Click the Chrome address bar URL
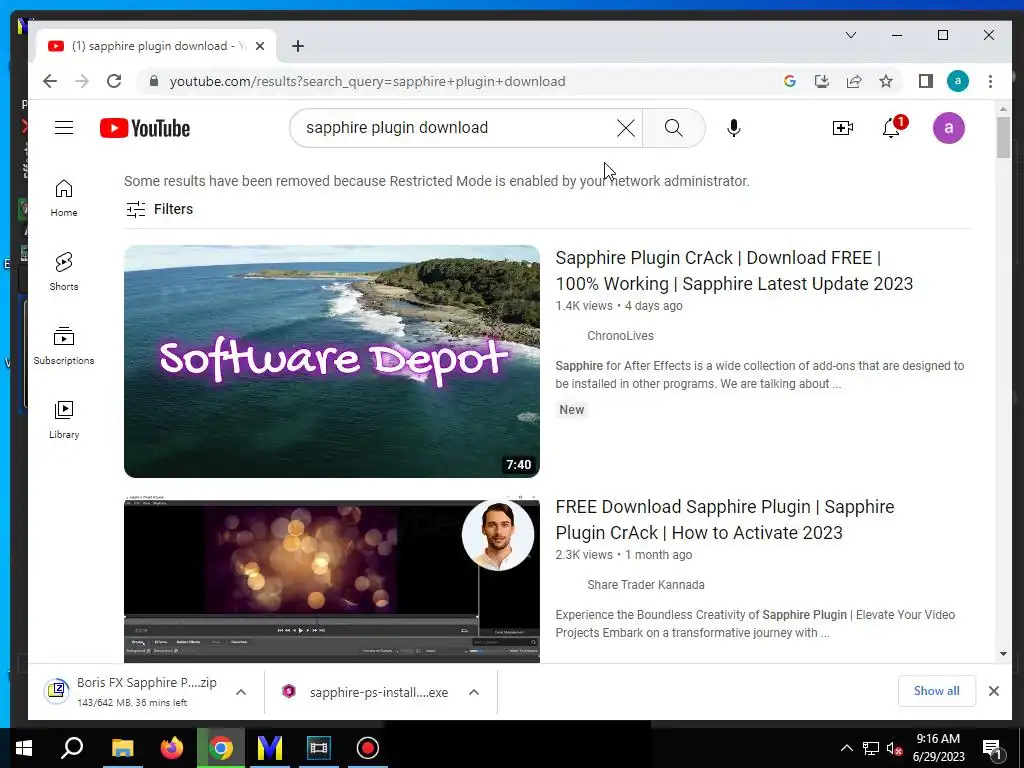 [367, 81]
